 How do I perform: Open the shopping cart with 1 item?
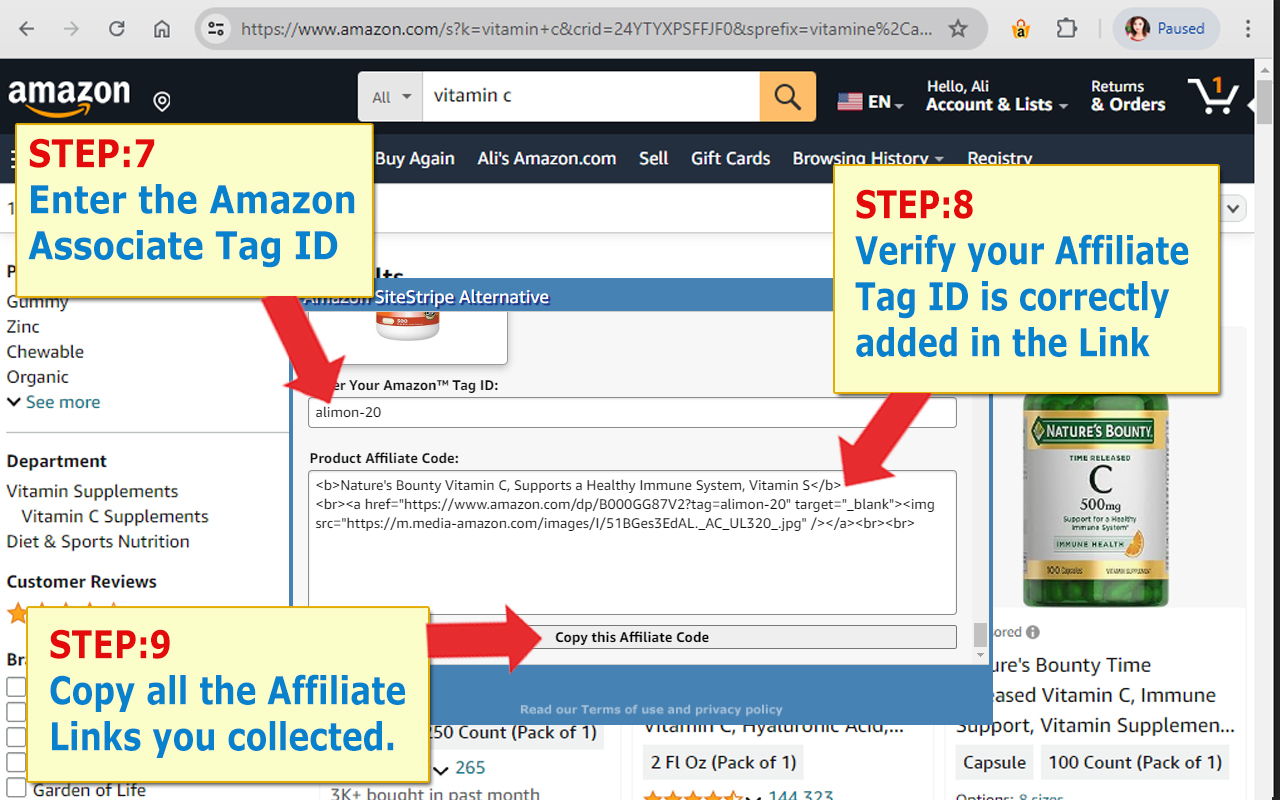pyautogui.click(x=1214, y=94)
